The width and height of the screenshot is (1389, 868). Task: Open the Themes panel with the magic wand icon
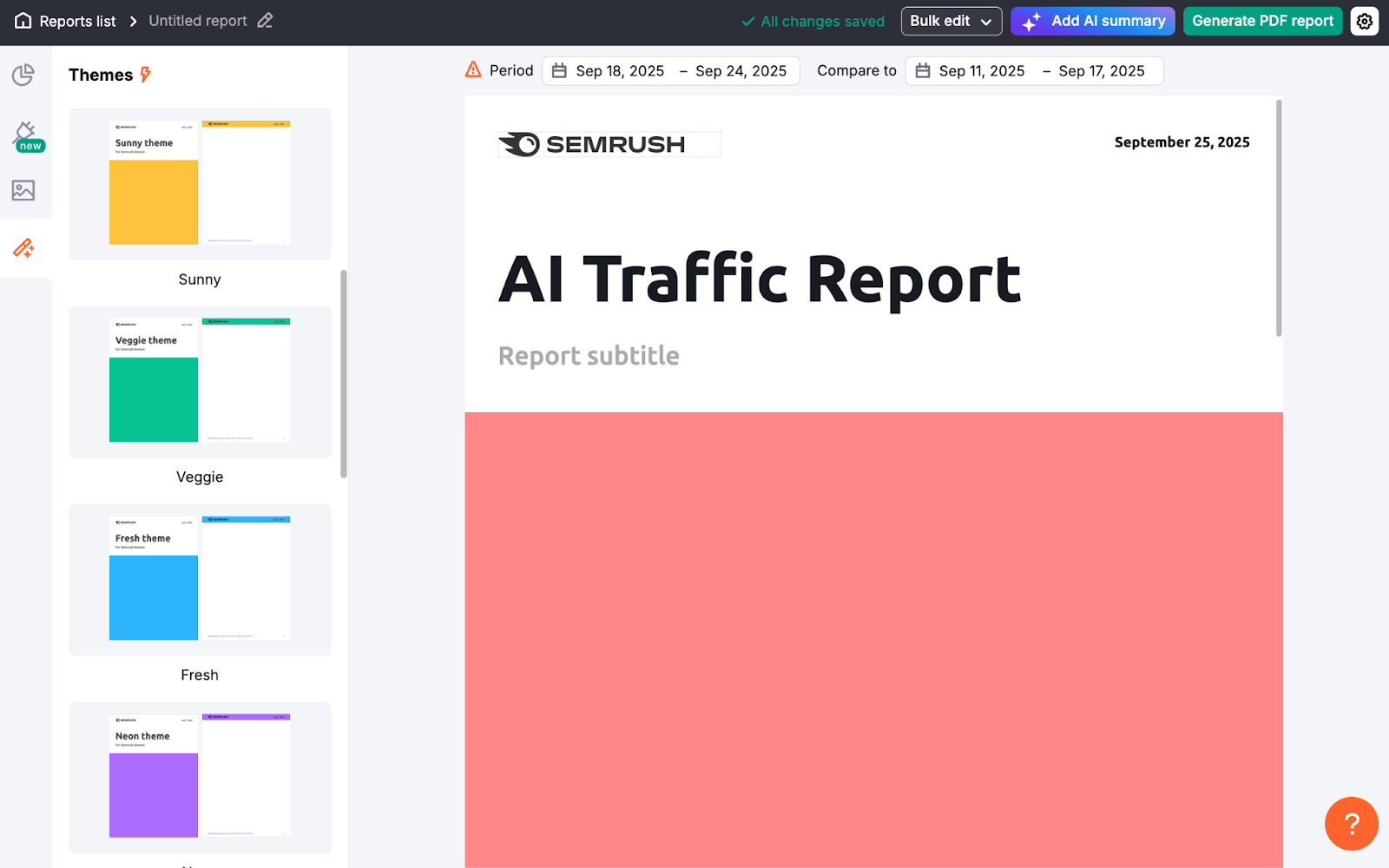click(x=24, y=247)
